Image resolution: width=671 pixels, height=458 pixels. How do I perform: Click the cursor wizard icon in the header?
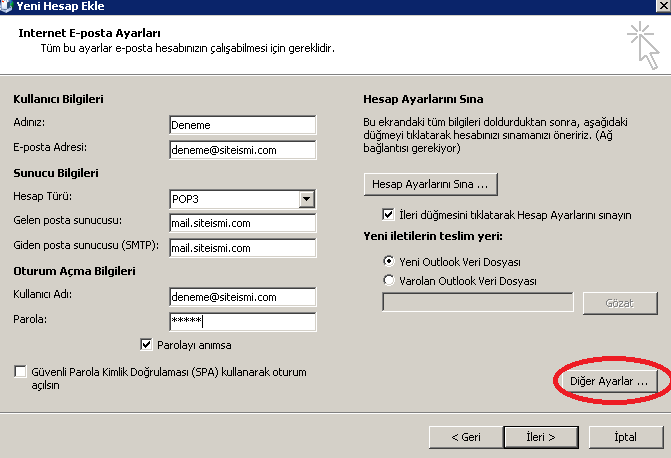click(643, 46)
